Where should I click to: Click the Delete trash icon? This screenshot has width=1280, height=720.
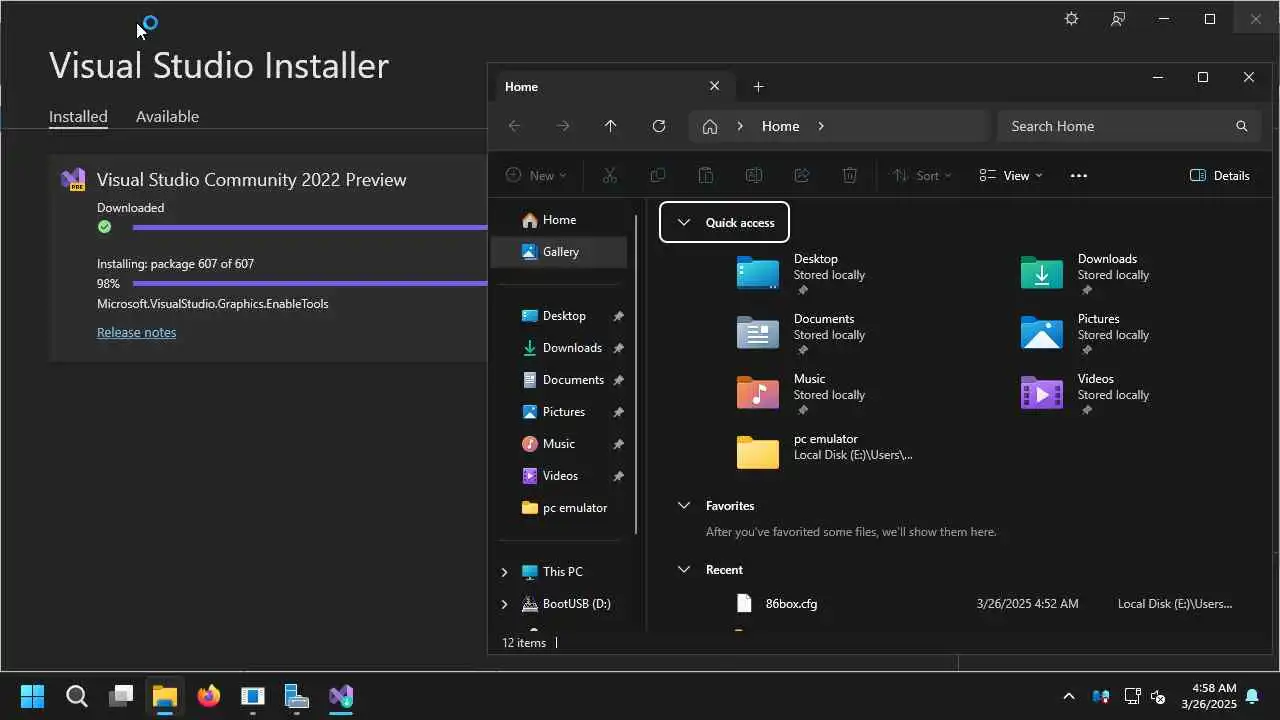point(849,175)
